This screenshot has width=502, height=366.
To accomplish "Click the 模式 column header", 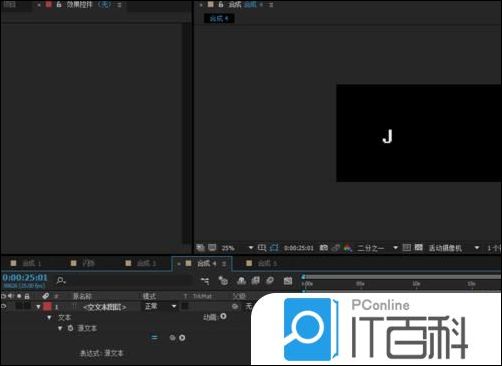I will (x=149, y=296).
